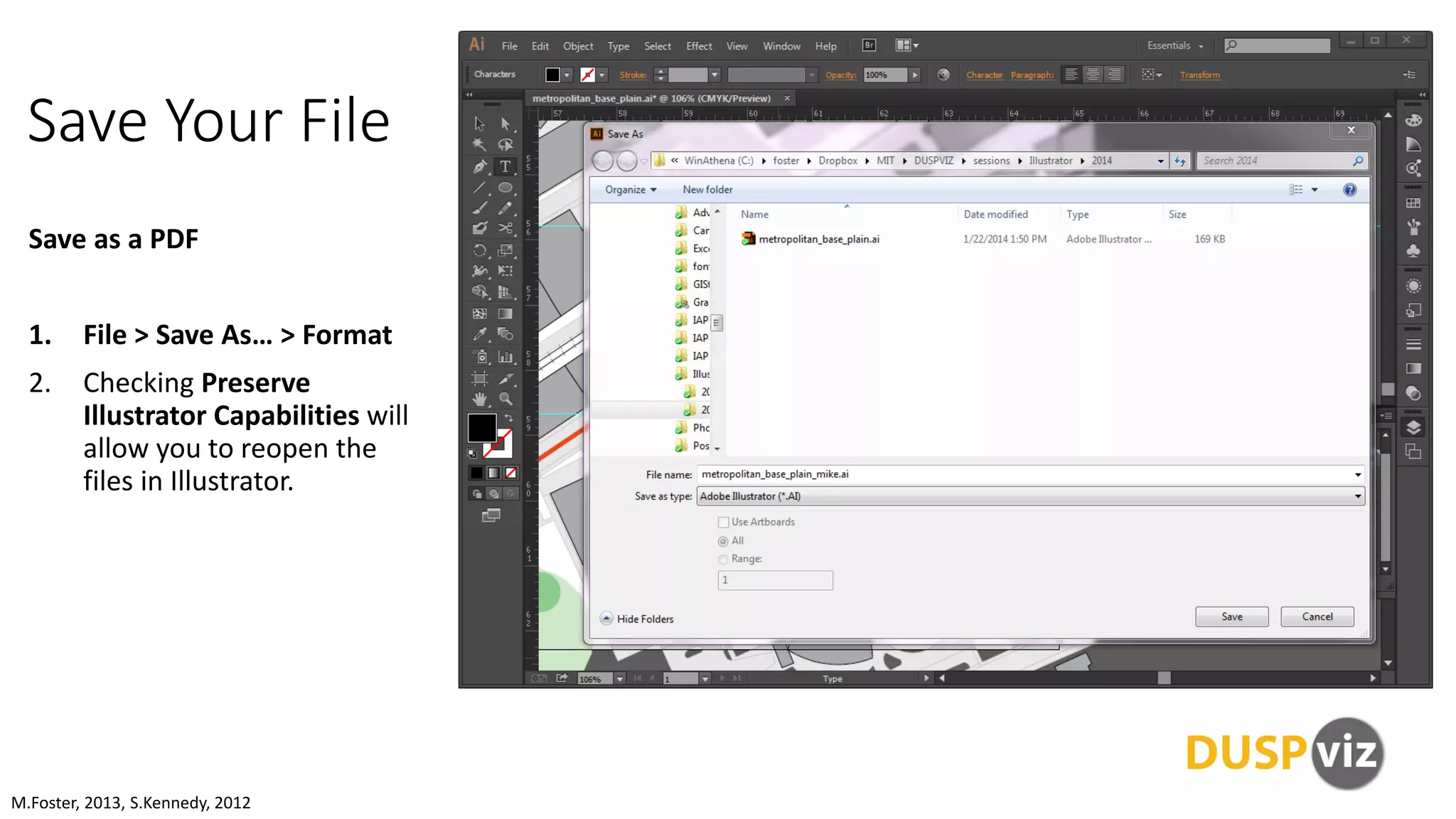This screenshot has height=819, width=1456.
Task: Select the Magic Wand tool
Action: [480, 145]
